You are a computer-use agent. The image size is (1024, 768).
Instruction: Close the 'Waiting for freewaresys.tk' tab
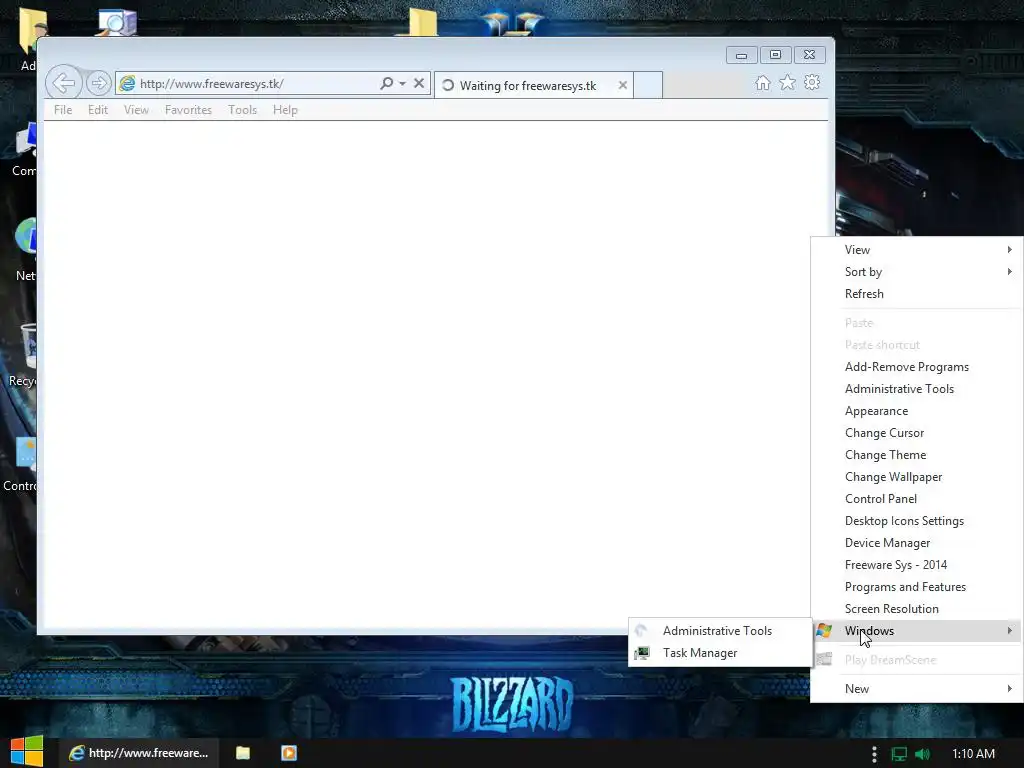pos(622,85)
